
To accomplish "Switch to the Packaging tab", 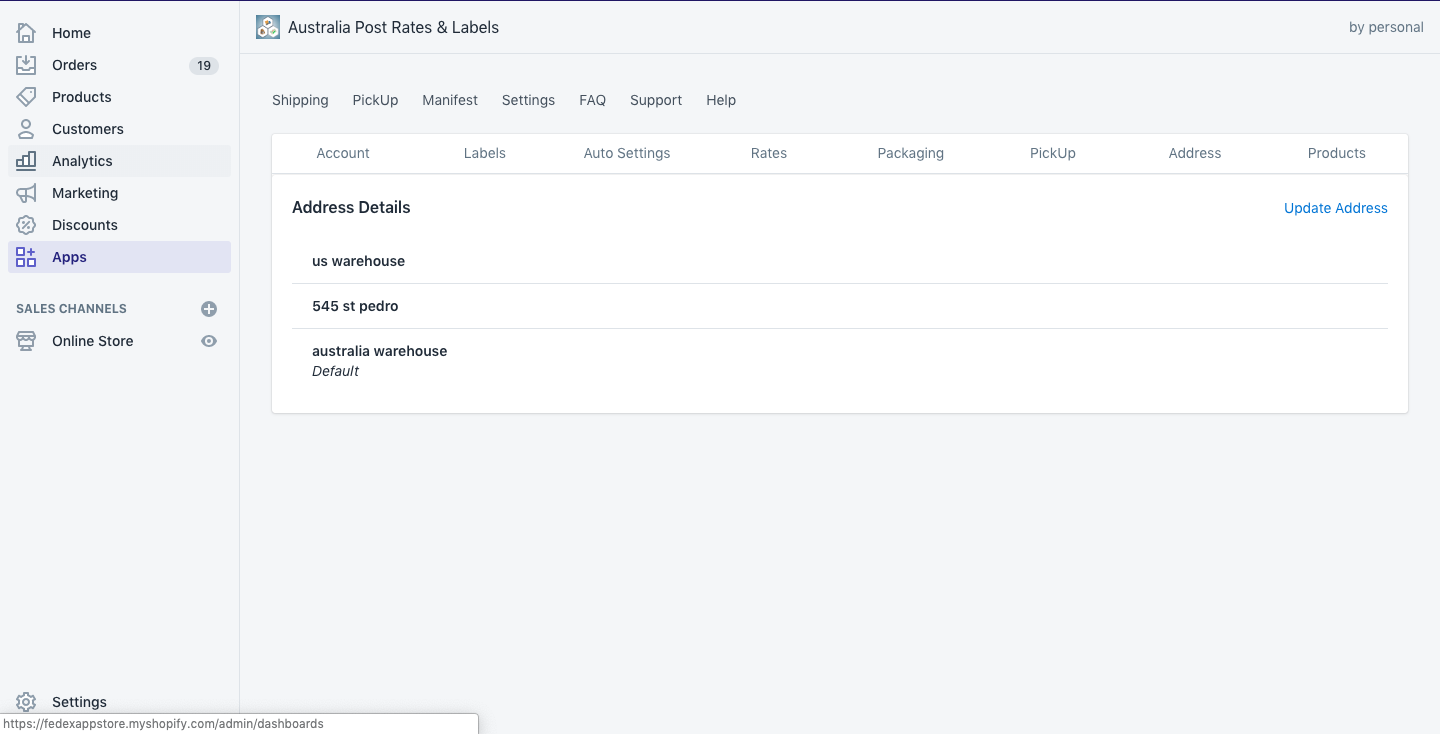I will pos(911,153).
